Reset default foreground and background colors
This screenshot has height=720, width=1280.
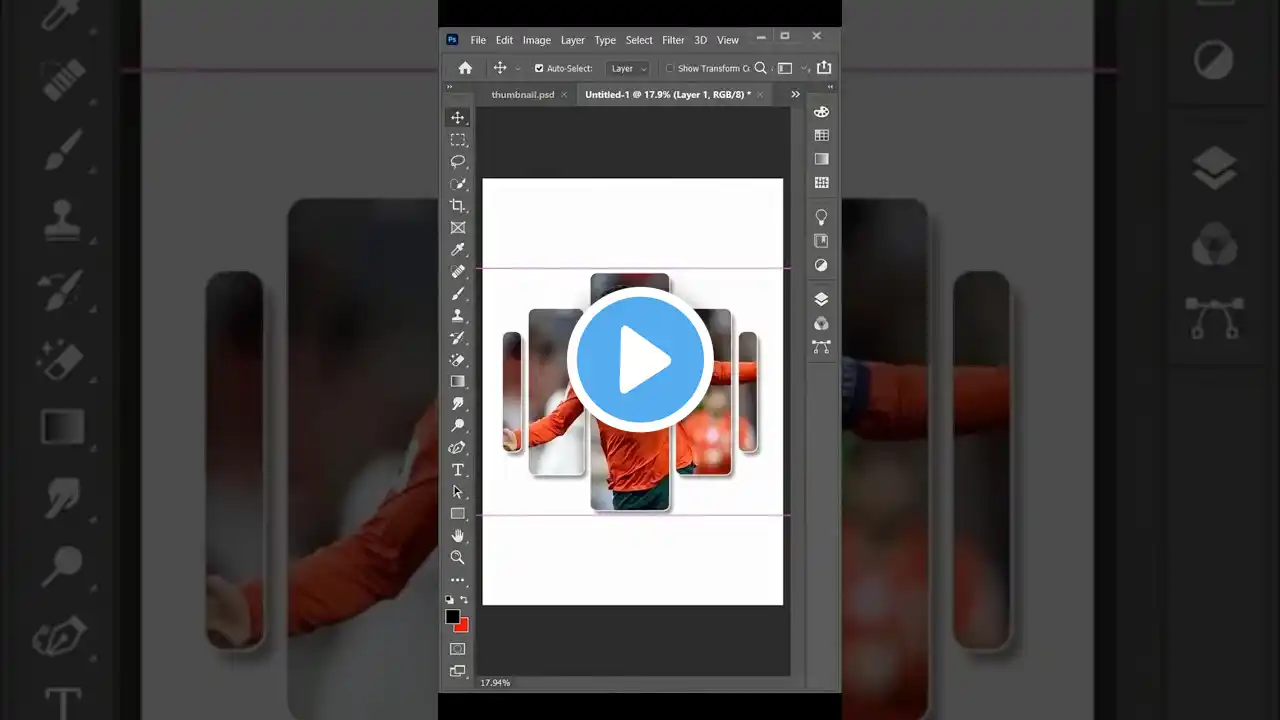coord(450,600)
